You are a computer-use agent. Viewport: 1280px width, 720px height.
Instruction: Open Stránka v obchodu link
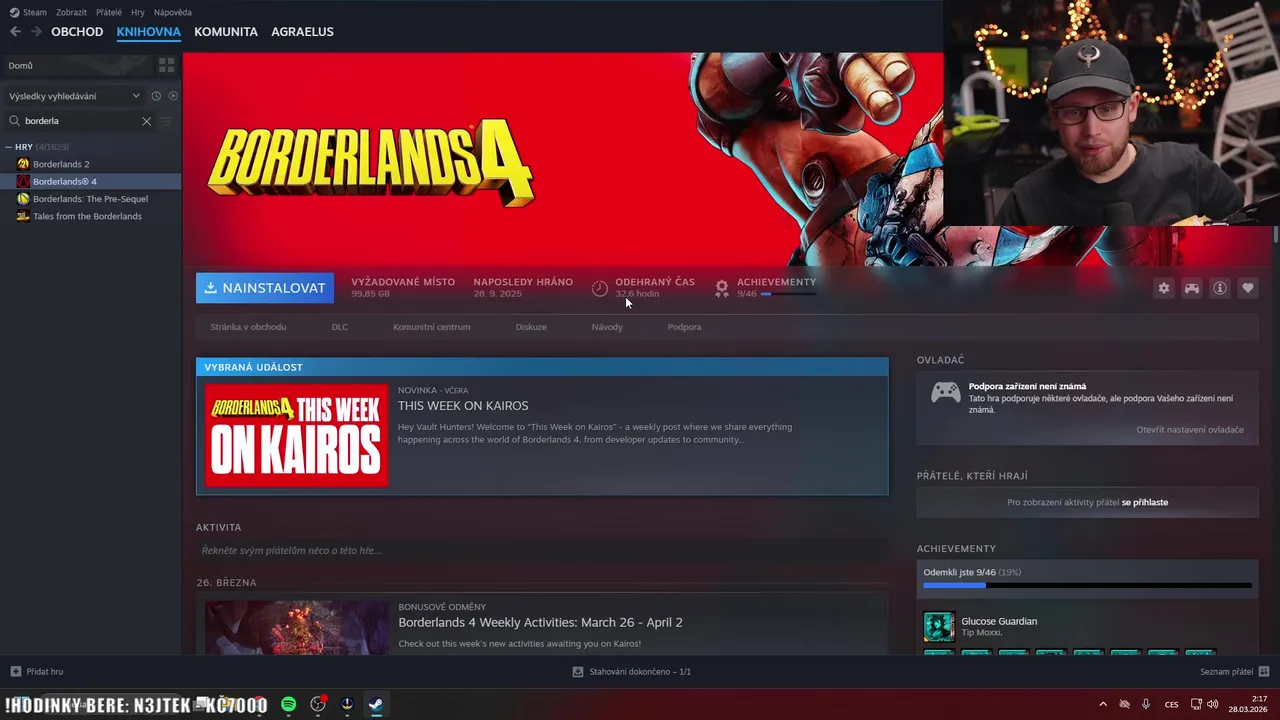(248, 327)
